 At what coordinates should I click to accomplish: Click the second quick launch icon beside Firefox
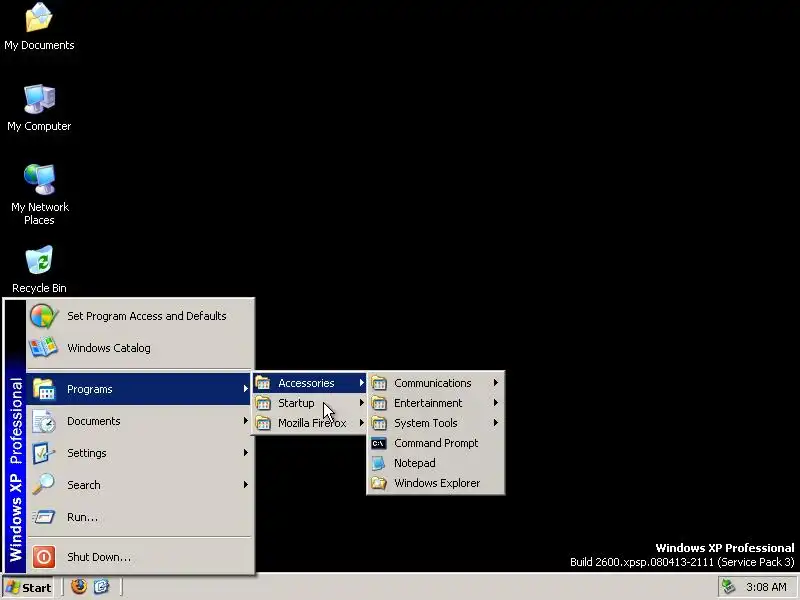101,587
